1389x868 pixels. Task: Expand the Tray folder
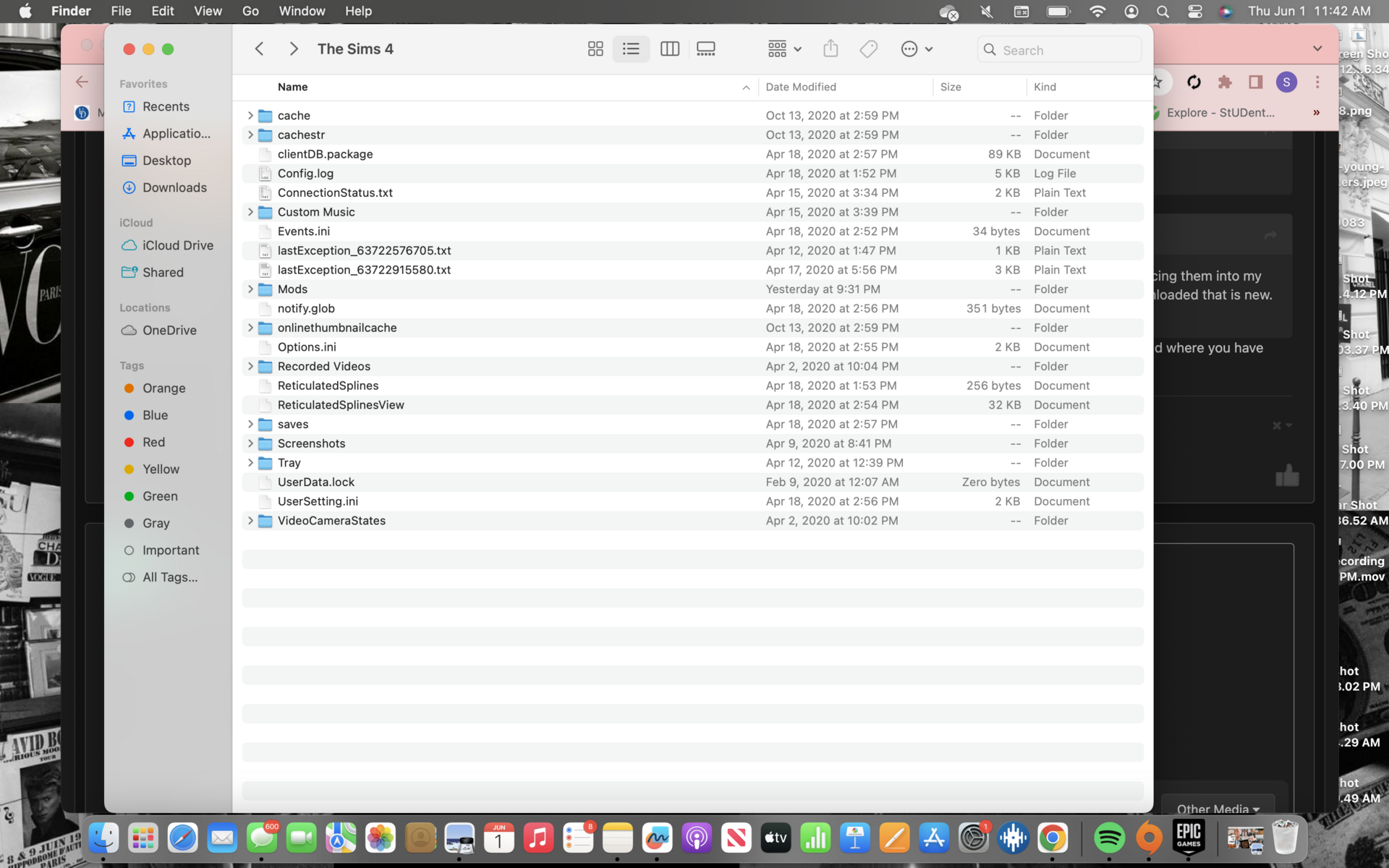pos(250,463)
